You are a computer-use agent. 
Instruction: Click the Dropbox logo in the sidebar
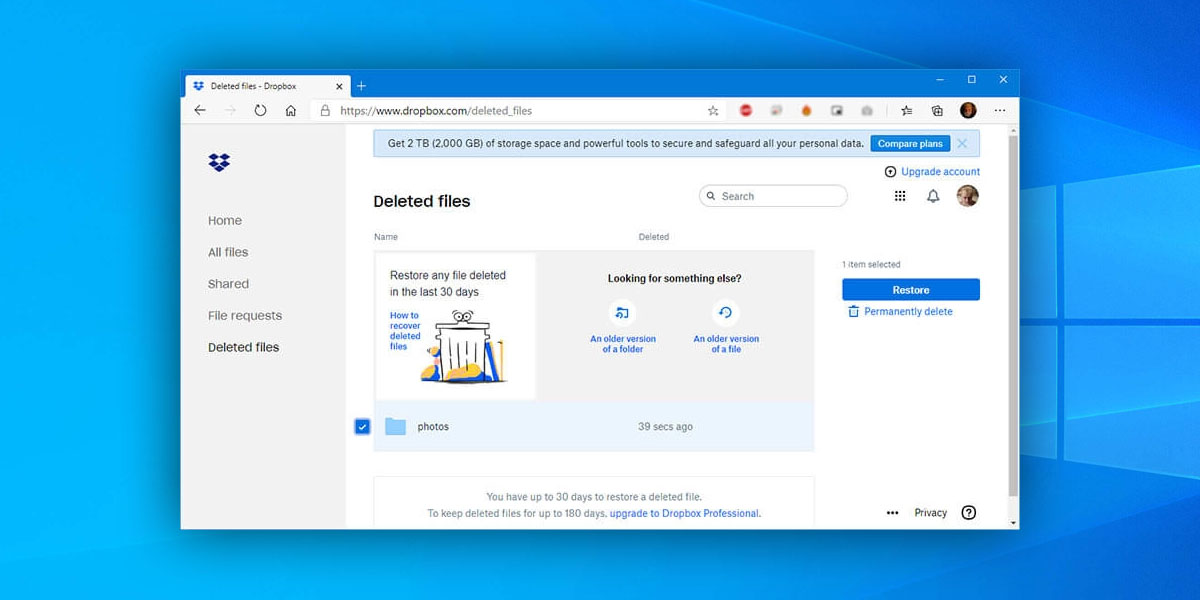click(219, 162)
